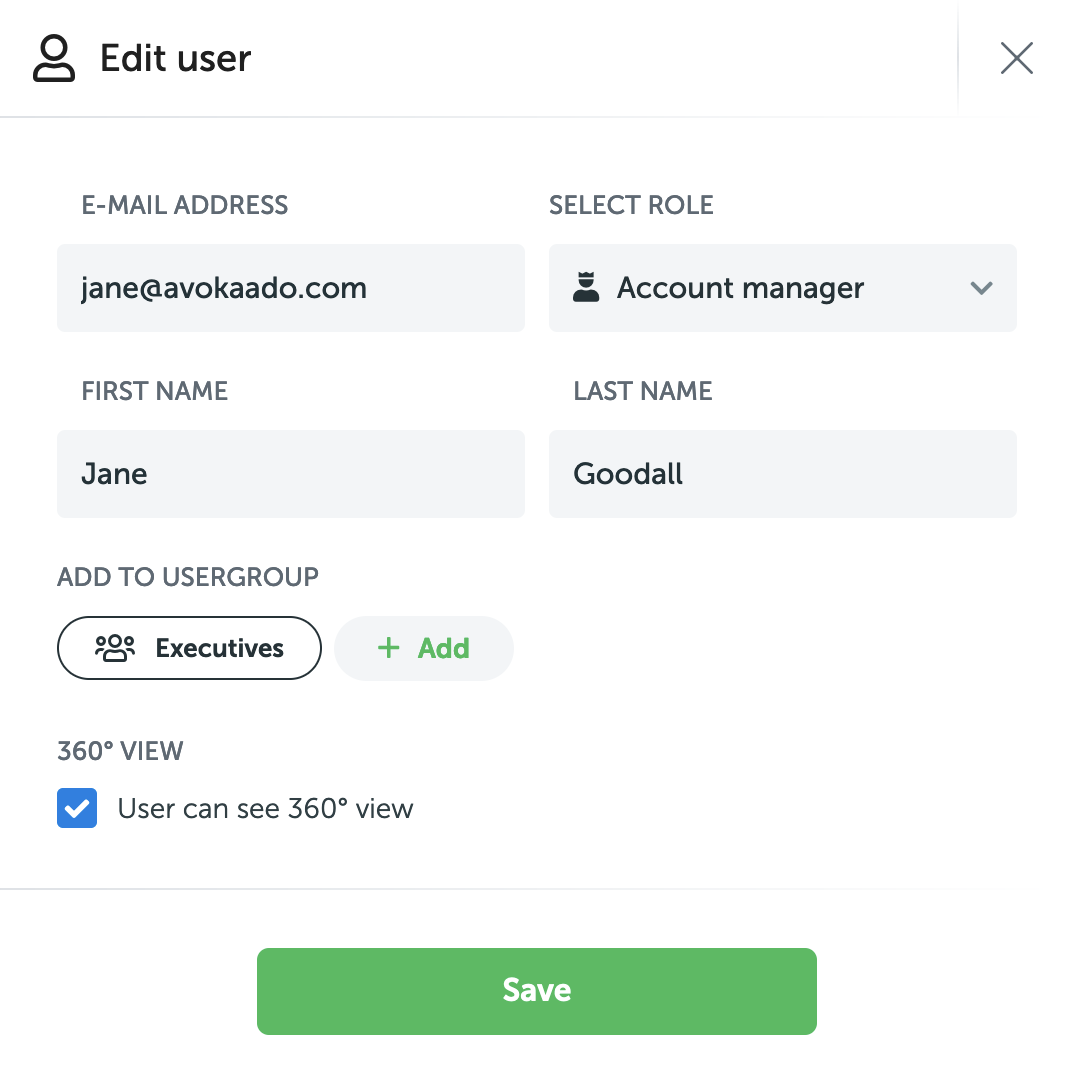This screenshot has width=1074, height=1088.
Task: Click the people group icon on Executives
Action: [115, 648]
